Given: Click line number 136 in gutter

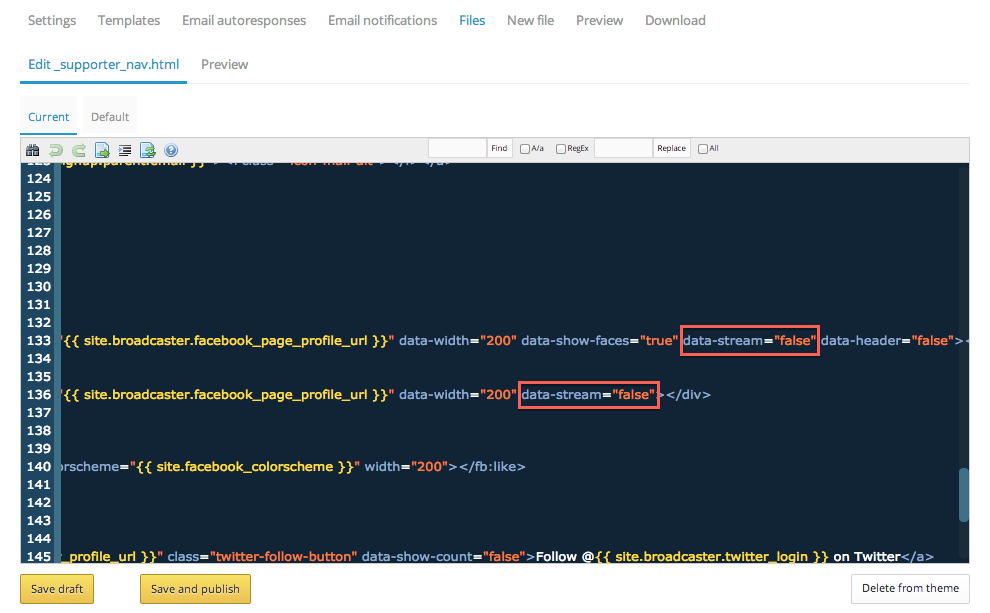Looking at the screenshot, I should [x=39, y=395].
